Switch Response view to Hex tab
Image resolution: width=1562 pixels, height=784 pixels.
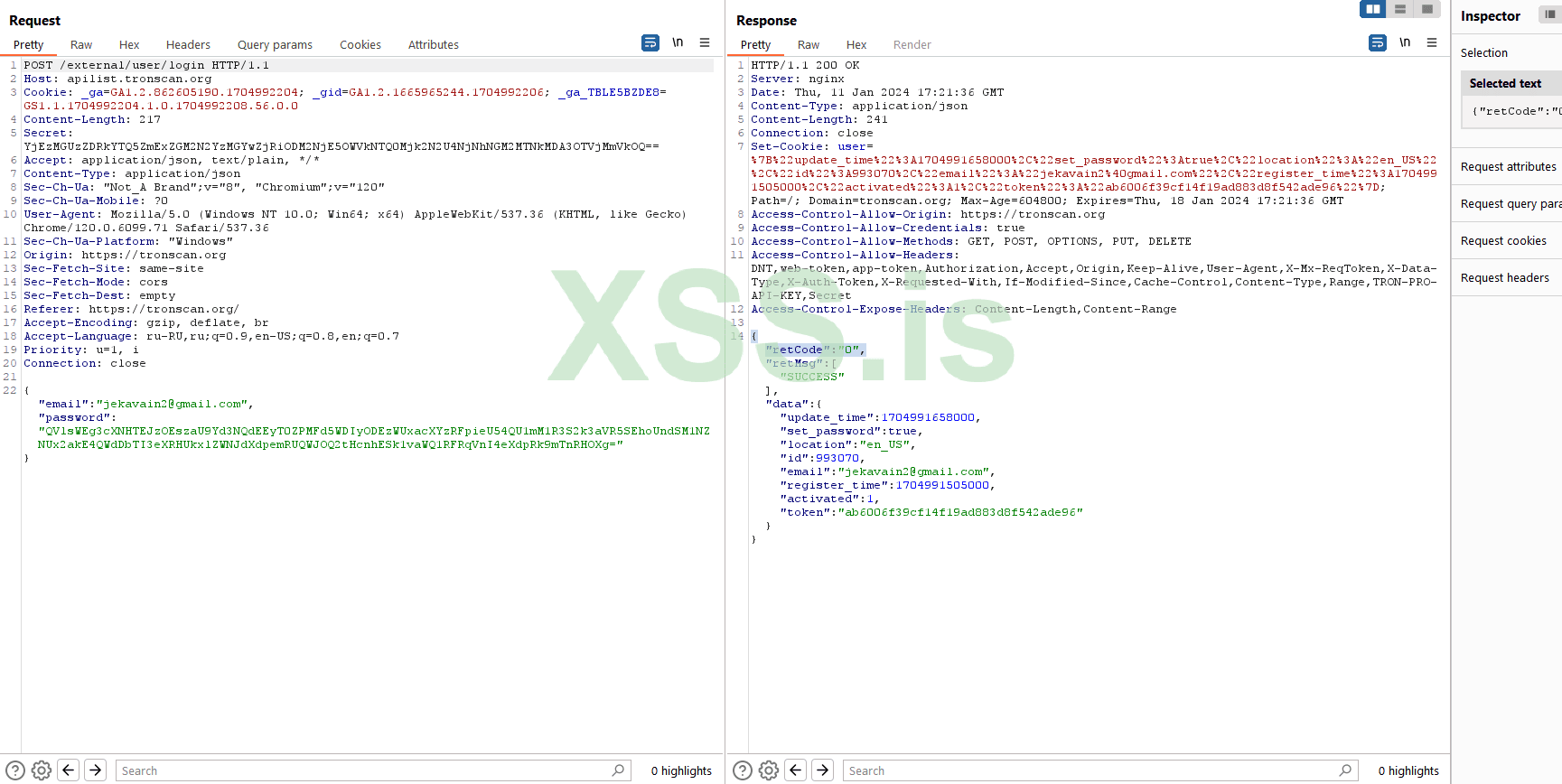click(x=856, y=44)
